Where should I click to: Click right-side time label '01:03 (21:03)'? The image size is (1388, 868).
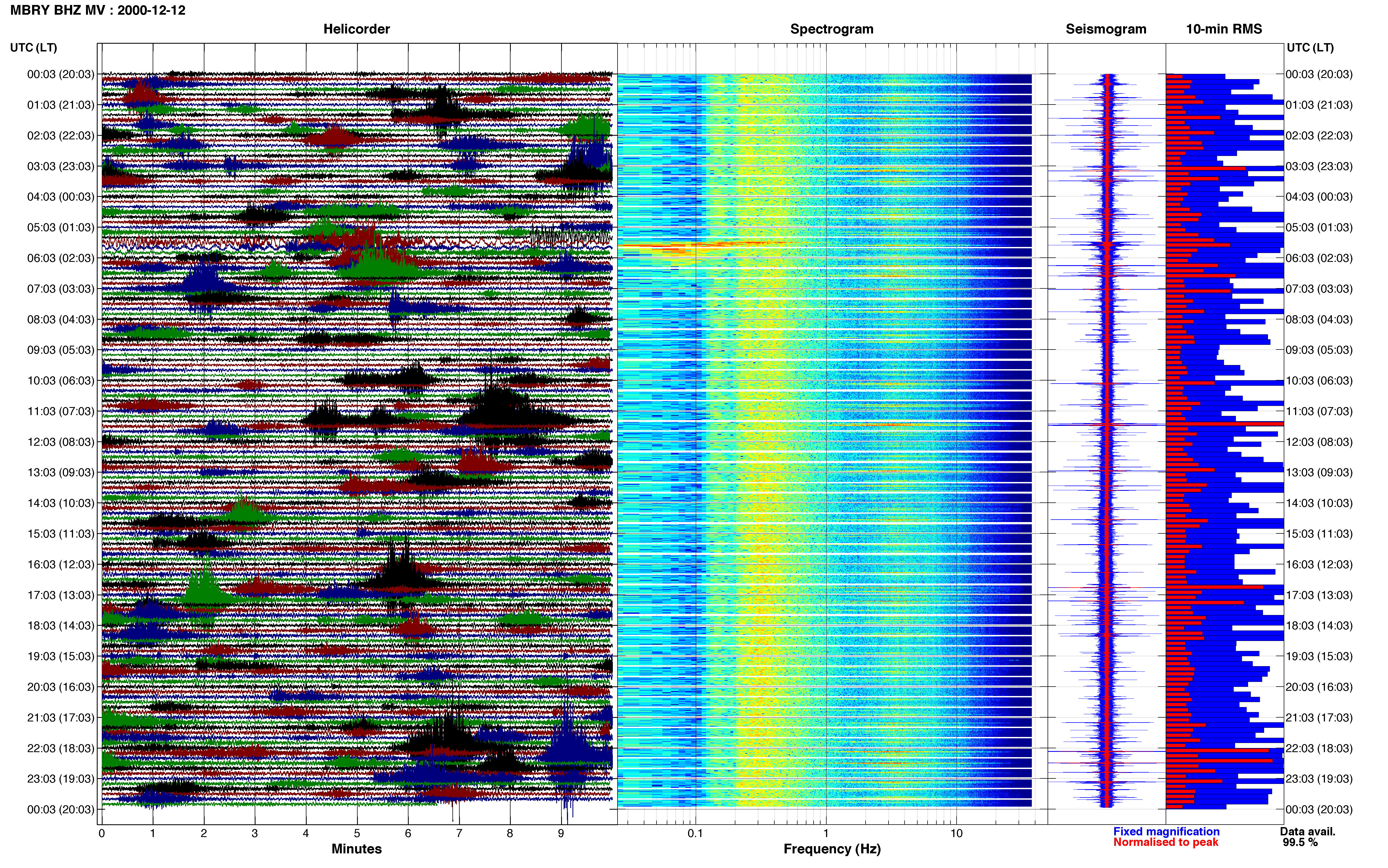click(x=1319, y=105)
